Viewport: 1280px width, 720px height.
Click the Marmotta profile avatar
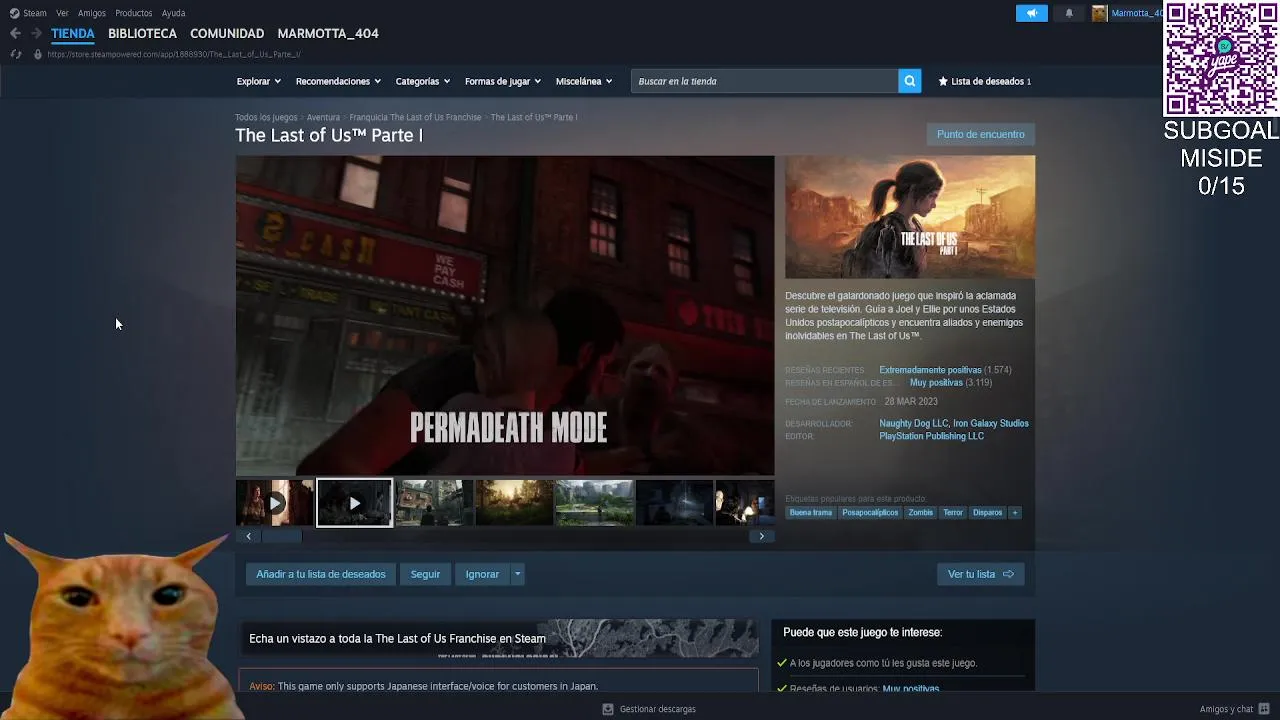pos(1099,13)
